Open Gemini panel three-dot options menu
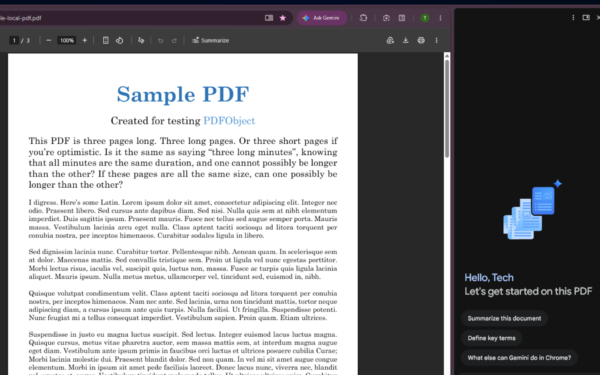The width and height of the screenshot is (600, 375). click(573, 18)
